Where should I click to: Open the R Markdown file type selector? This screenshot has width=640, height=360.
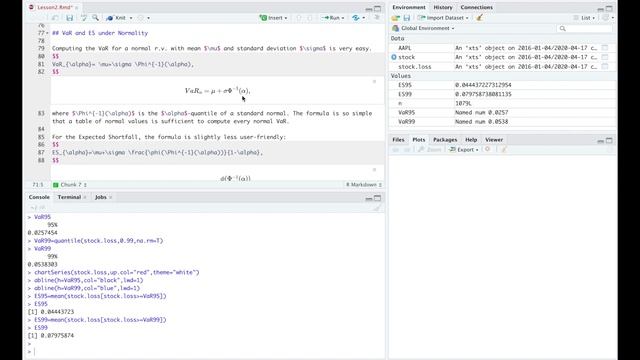click(364, 185)
